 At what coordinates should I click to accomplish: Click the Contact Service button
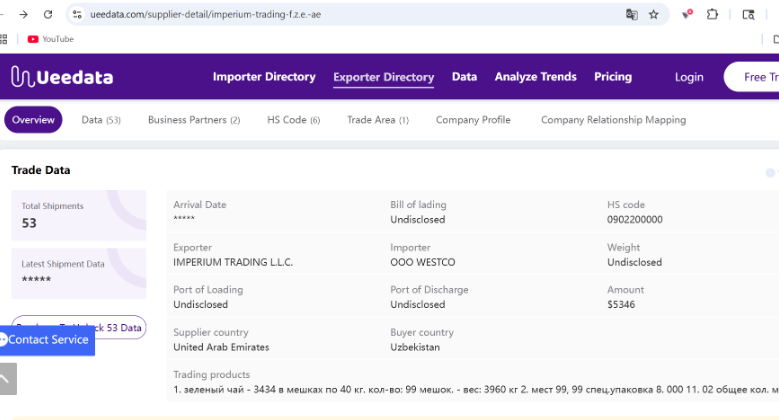click(47, 339)
